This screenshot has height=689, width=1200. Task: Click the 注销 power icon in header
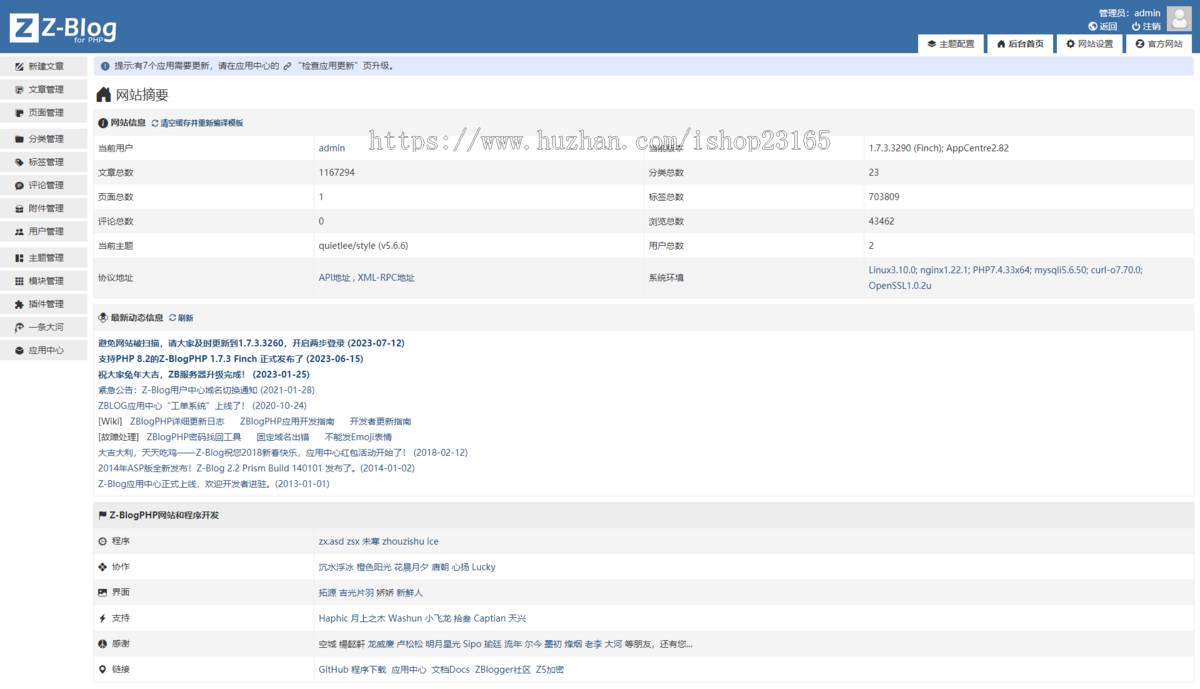click(x=1136, y=27)
